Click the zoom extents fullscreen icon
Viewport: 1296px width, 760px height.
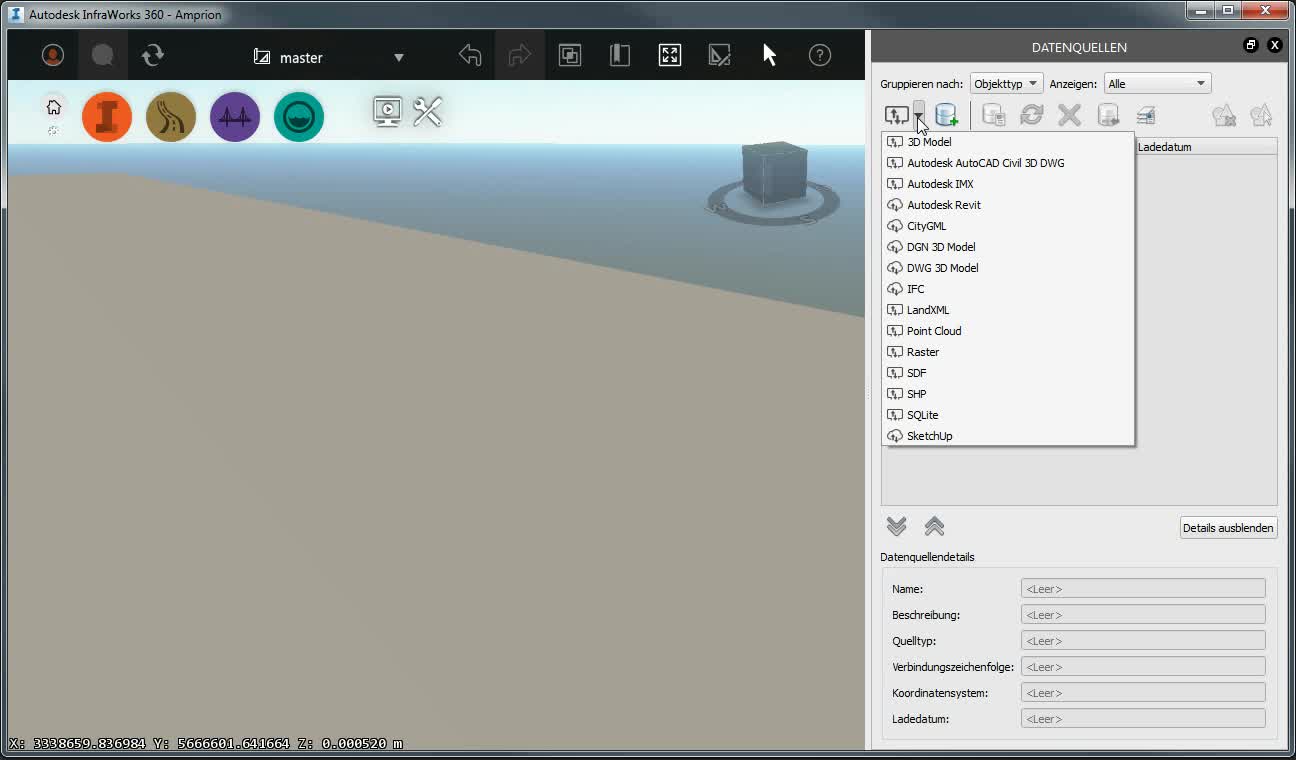coord(670,56)
